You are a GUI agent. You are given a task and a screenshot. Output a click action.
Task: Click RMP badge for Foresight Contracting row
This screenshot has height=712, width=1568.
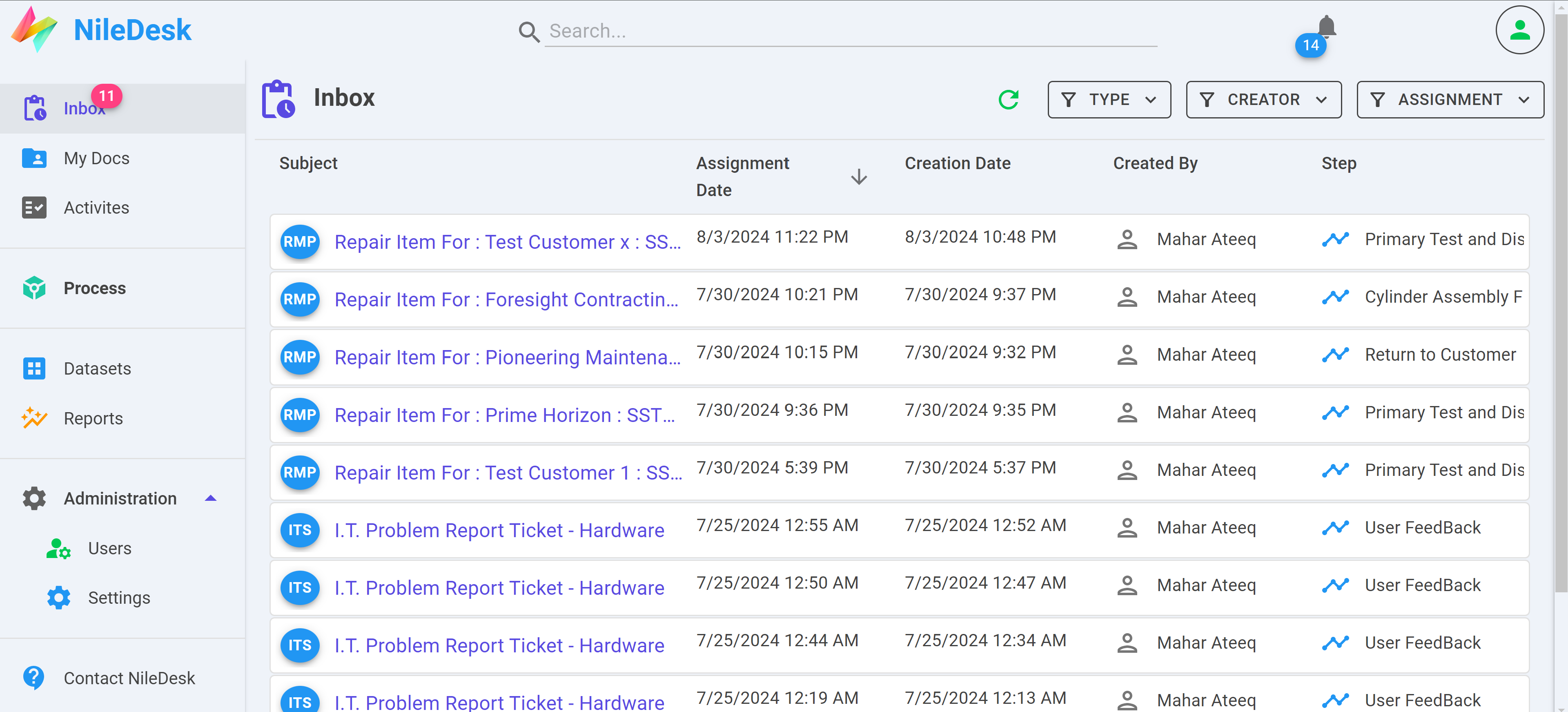pos(299,299)
